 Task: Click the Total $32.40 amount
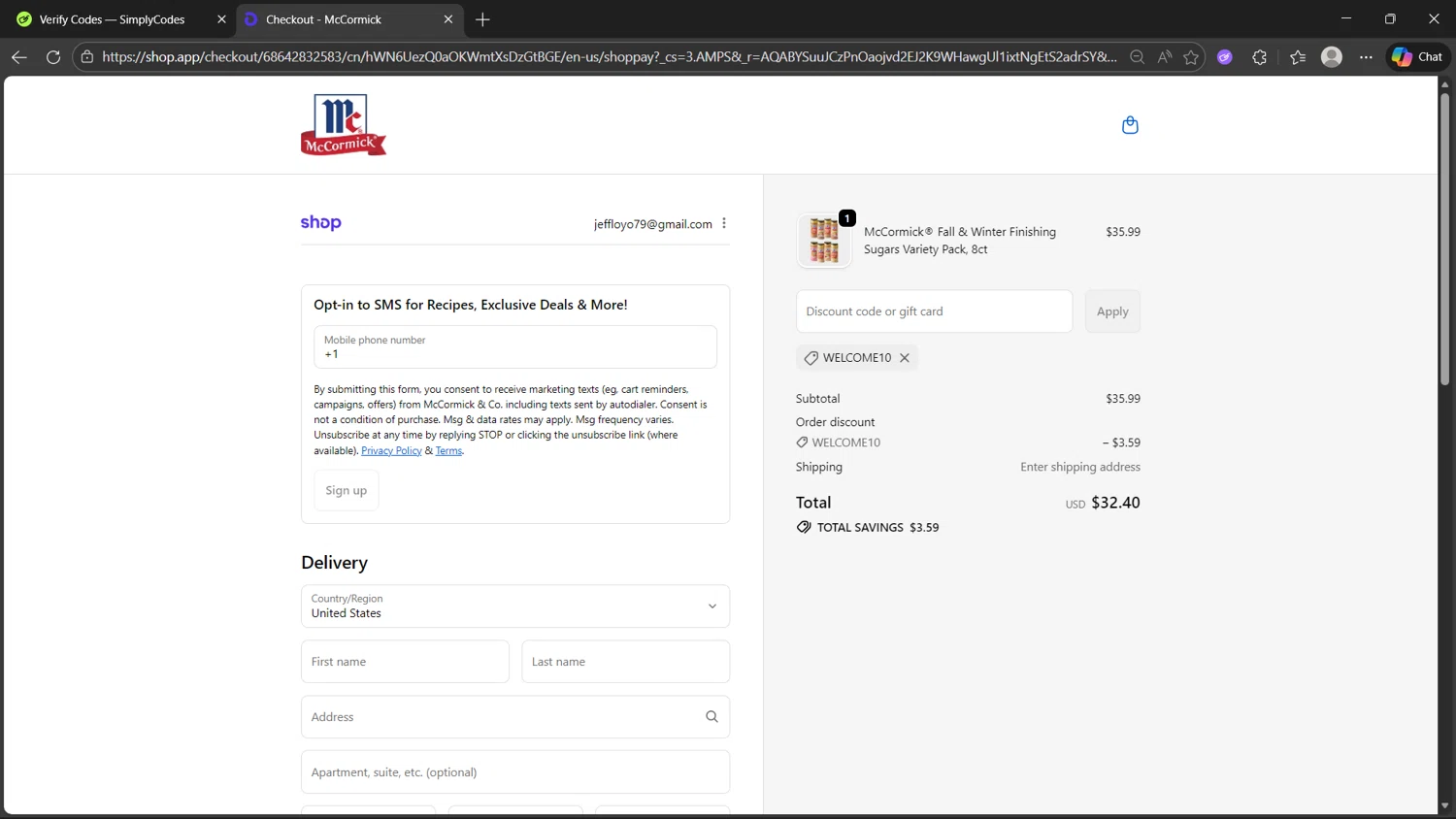(x=1115, y=503)
